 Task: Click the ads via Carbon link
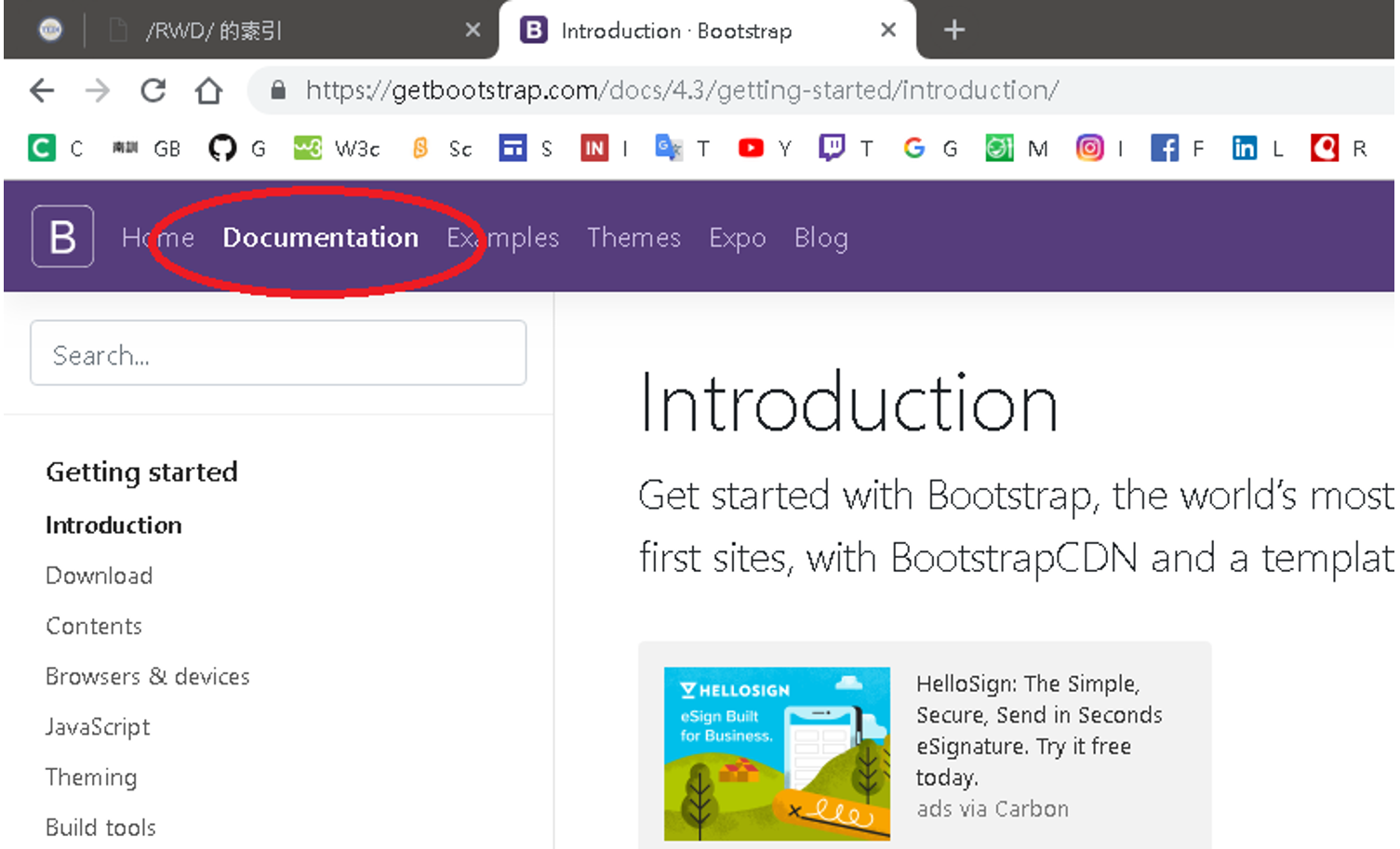(993, 809)
